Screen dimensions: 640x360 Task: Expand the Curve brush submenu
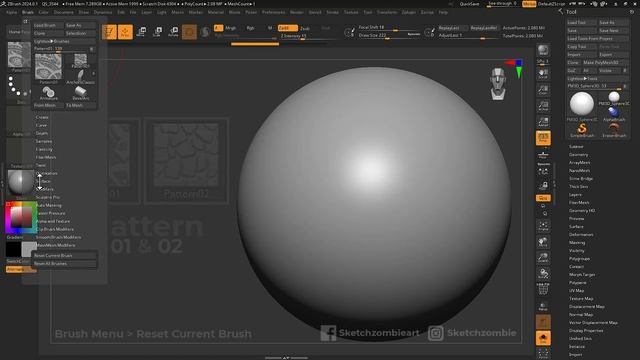[41, 125]
